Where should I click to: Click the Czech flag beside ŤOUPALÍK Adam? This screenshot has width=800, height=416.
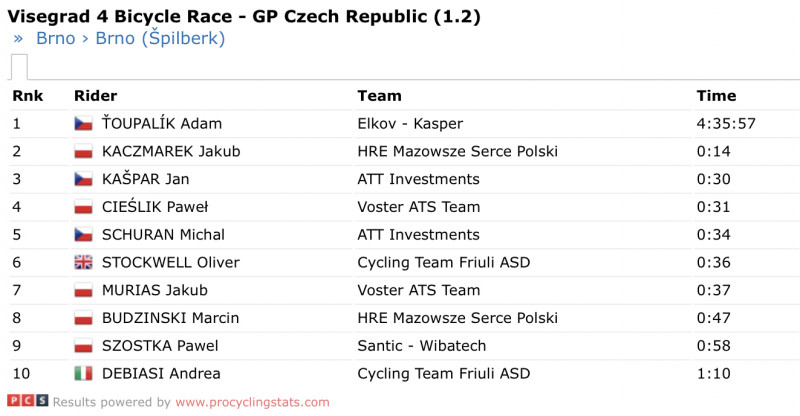point(83,124)
